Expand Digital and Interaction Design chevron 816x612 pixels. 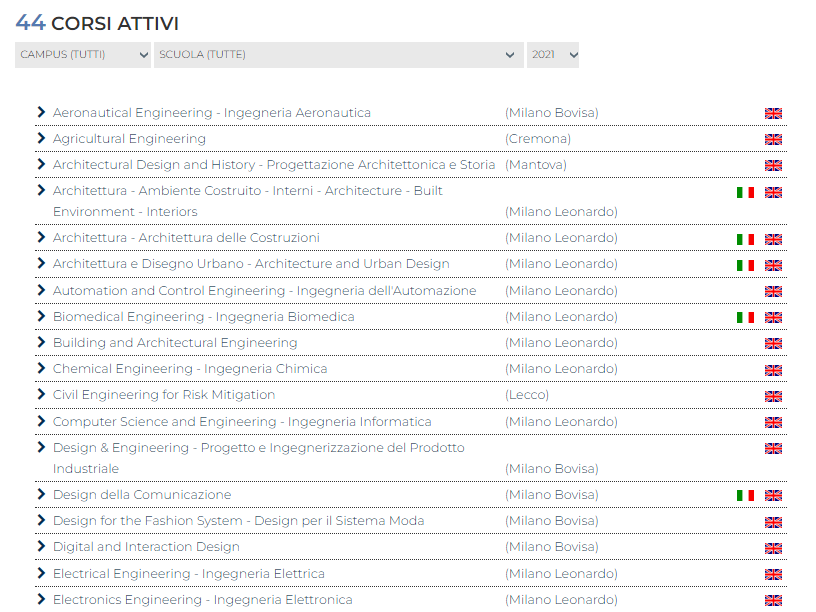point(42,546)
